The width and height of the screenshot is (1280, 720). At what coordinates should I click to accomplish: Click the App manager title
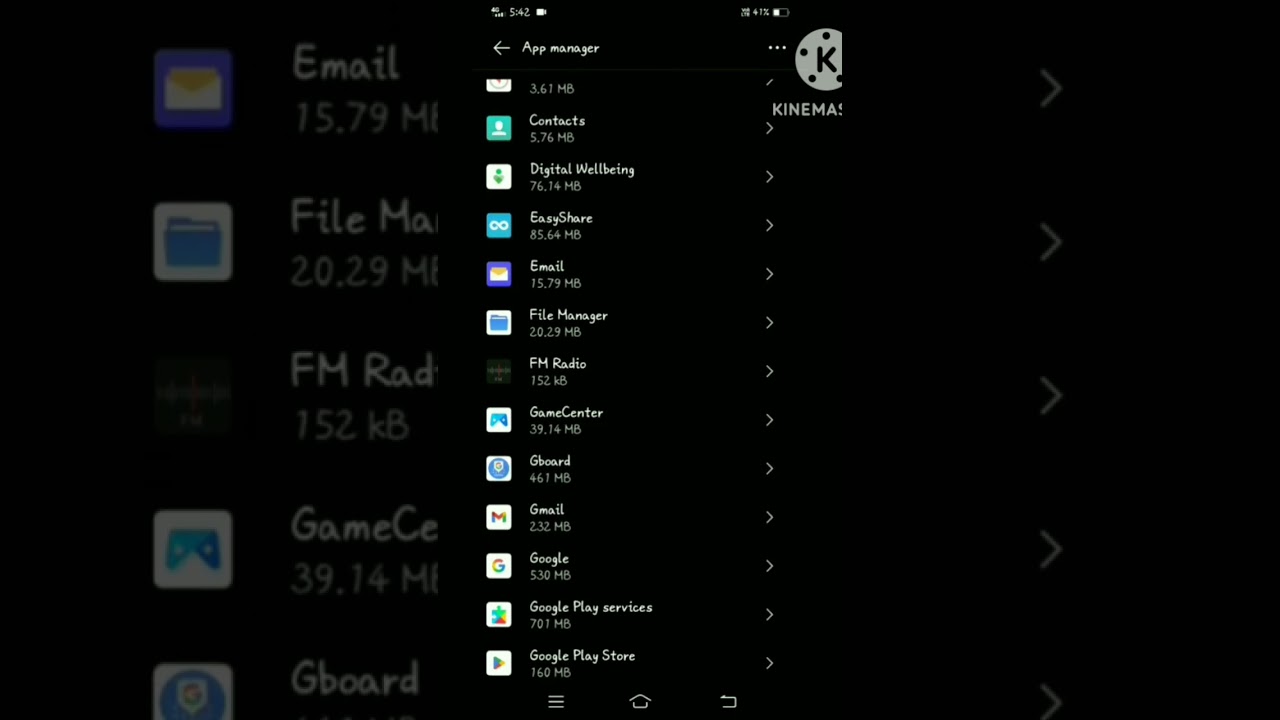[561, 48]
